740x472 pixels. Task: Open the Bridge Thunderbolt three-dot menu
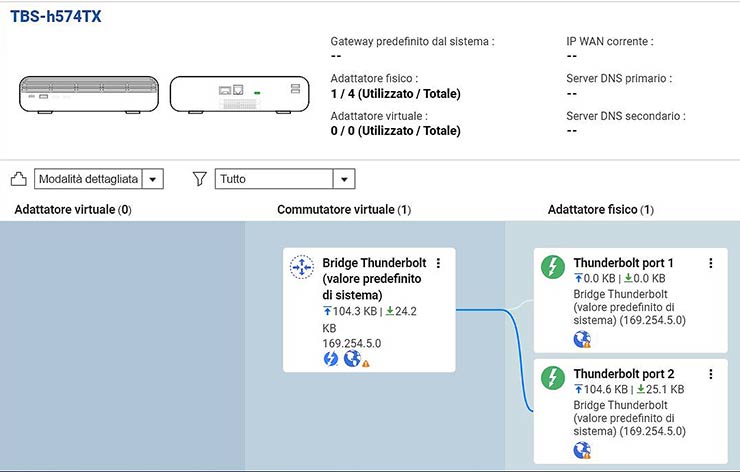tap(439, 263)
